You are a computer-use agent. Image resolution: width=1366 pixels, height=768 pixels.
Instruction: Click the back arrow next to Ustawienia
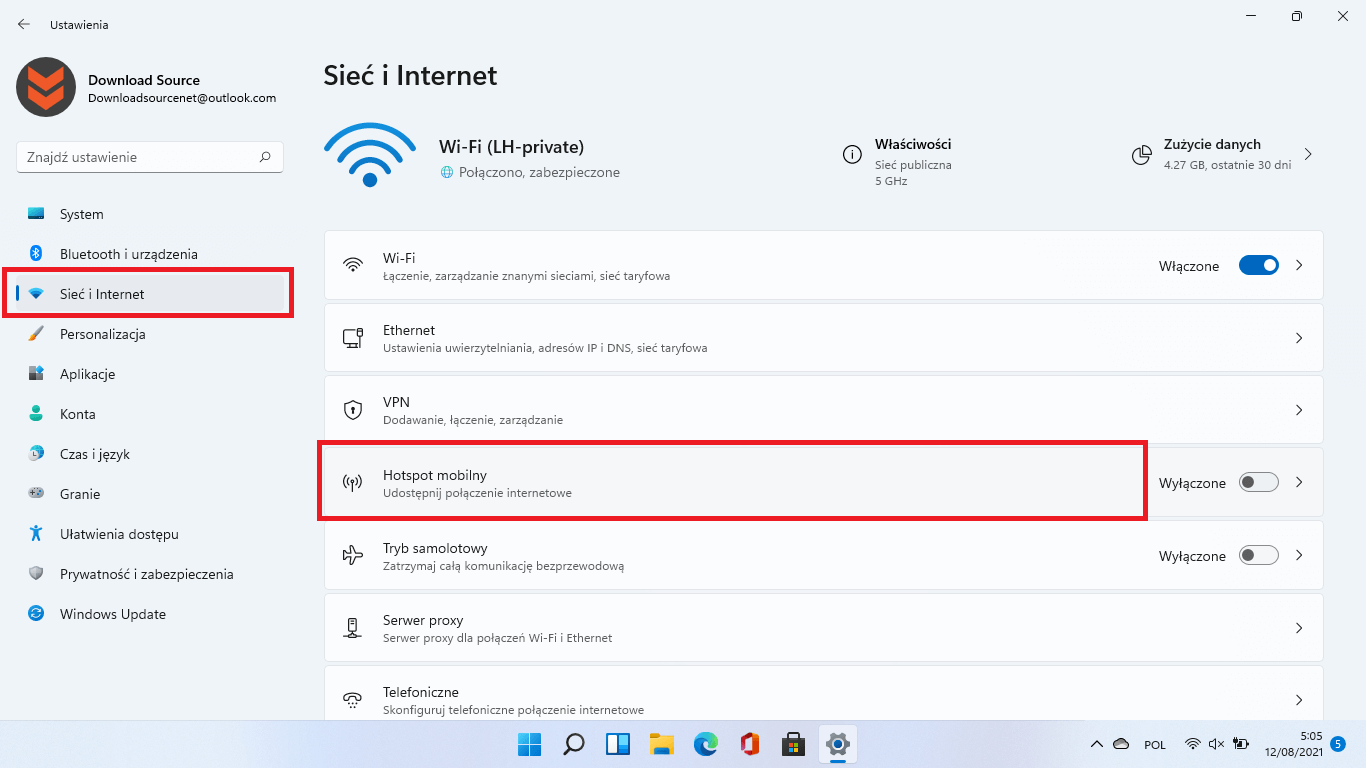24,24
